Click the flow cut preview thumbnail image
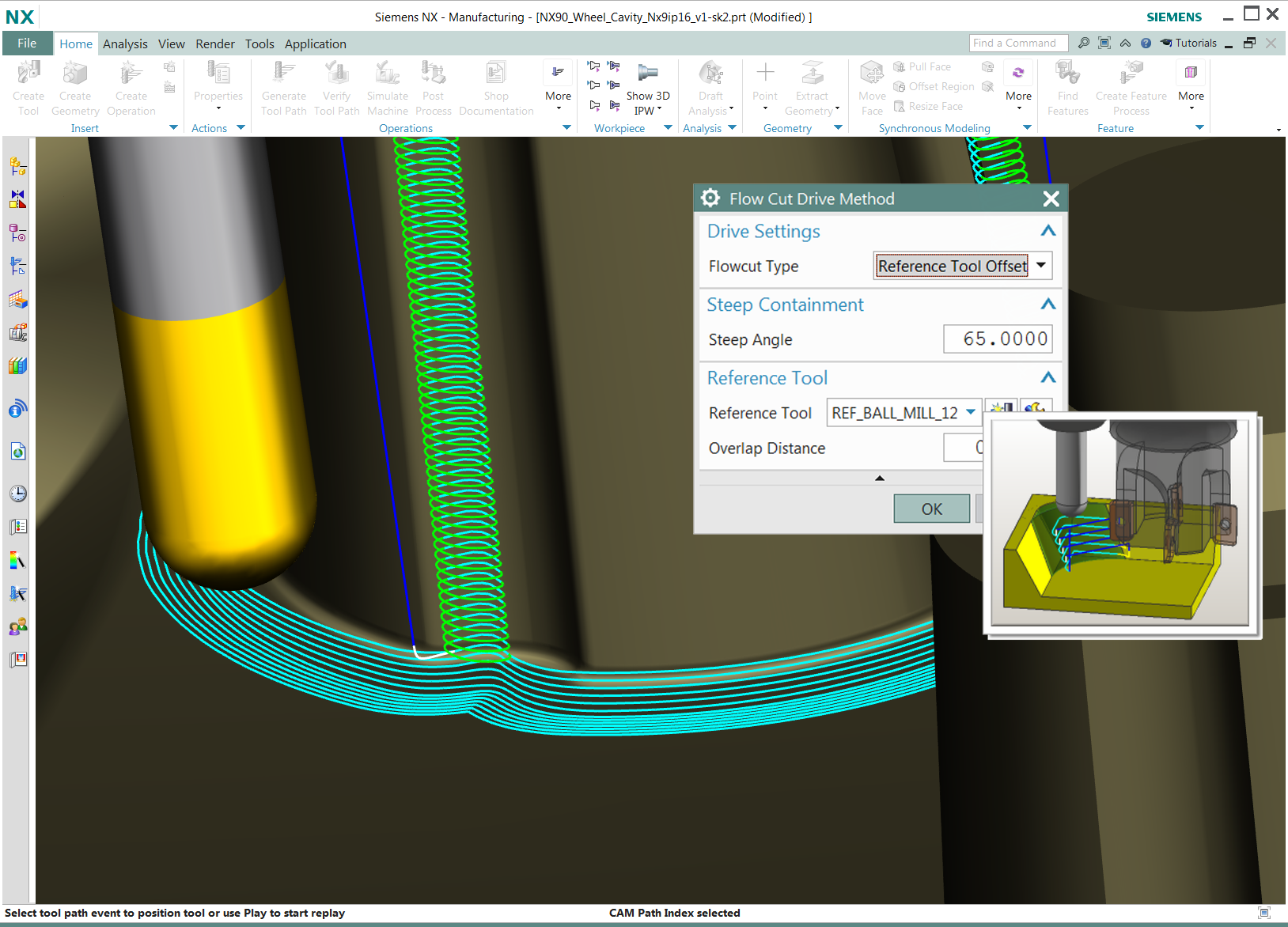The height and width of the screenshot is (927, 1288). 1119,523
